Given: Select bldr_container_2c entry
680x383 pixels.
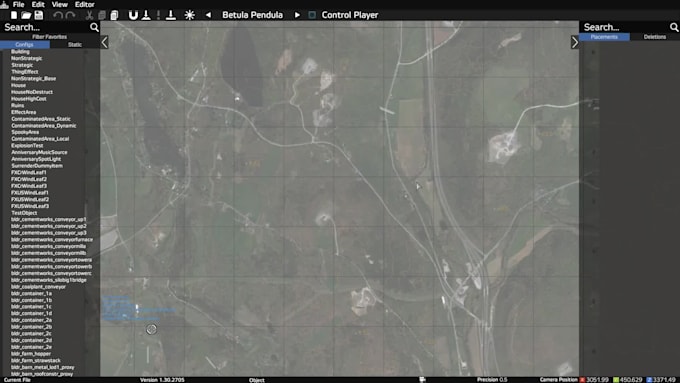Looking at the screenshot, I should click(x=31, y=334).
